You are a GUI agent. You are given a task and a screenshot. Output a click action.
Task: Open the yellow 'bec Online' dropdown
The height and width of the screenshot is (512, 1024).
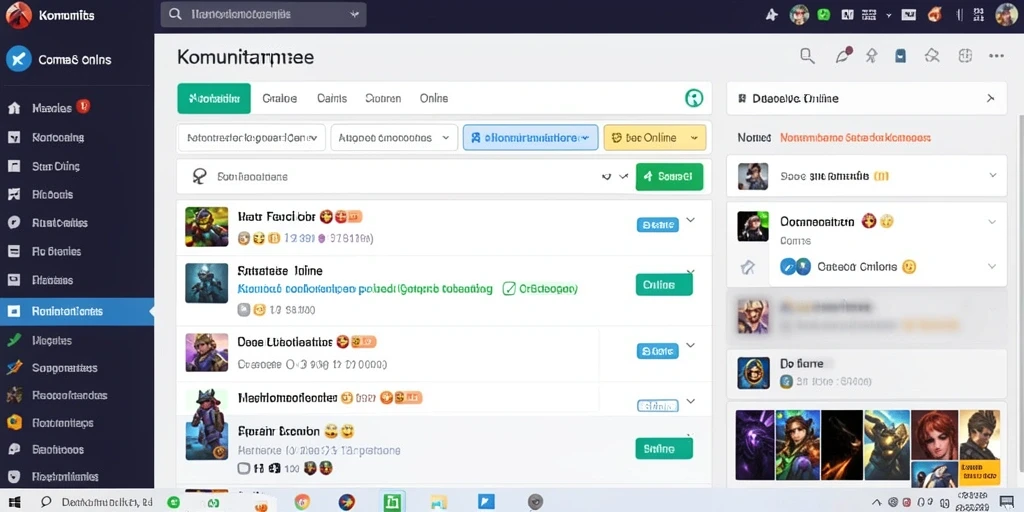655,138
